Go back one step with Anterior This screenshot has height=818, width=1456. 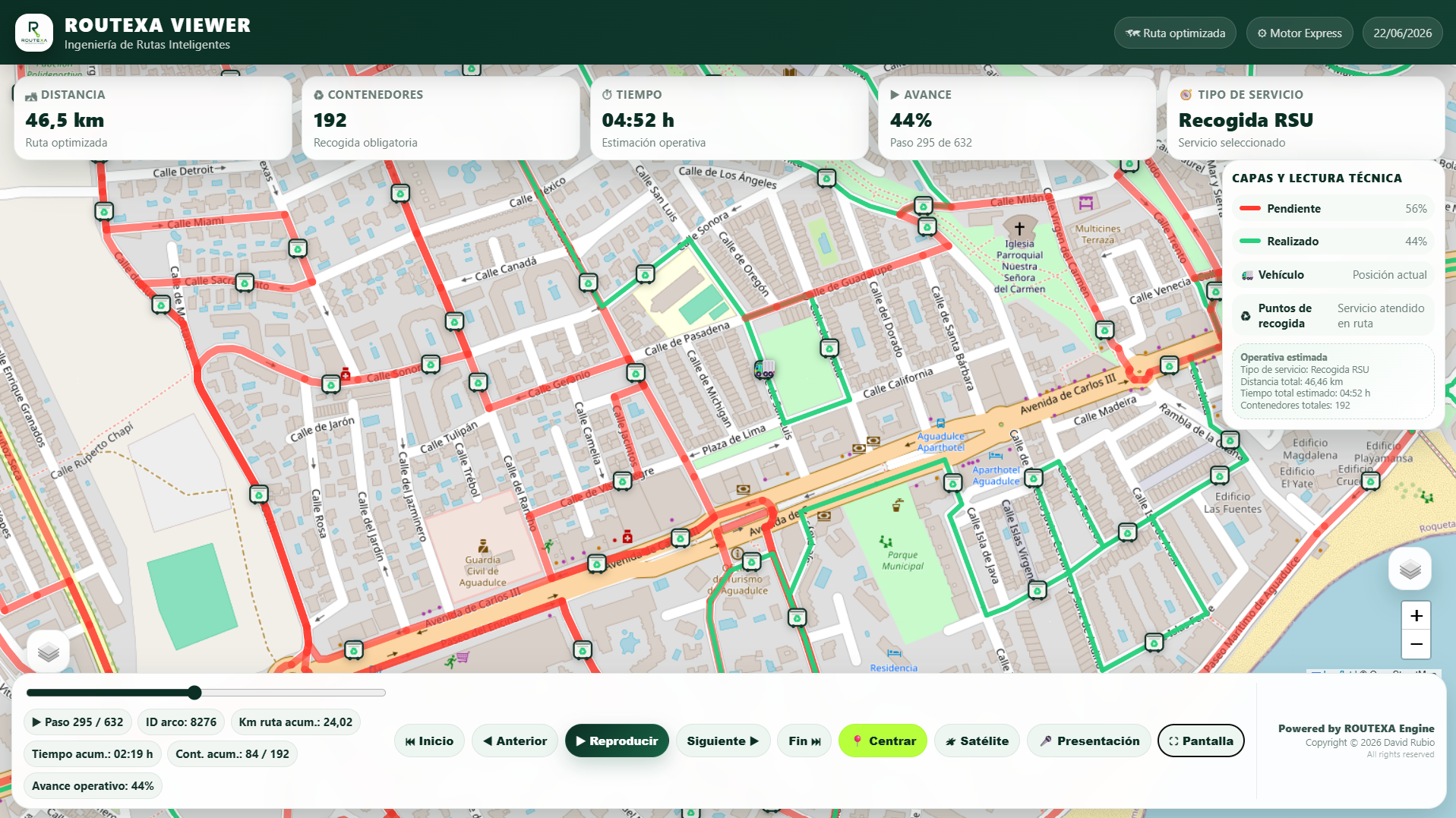coord(515,741)
